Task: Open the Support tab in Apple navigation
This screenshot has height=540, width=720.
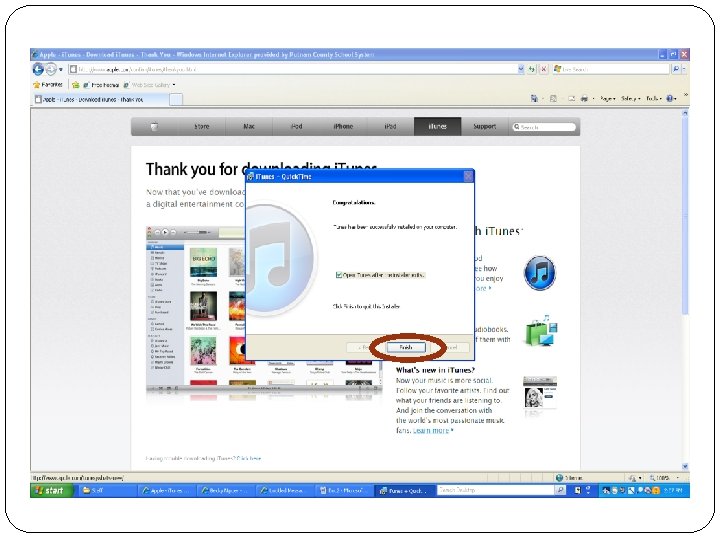Action: point(484,126)
